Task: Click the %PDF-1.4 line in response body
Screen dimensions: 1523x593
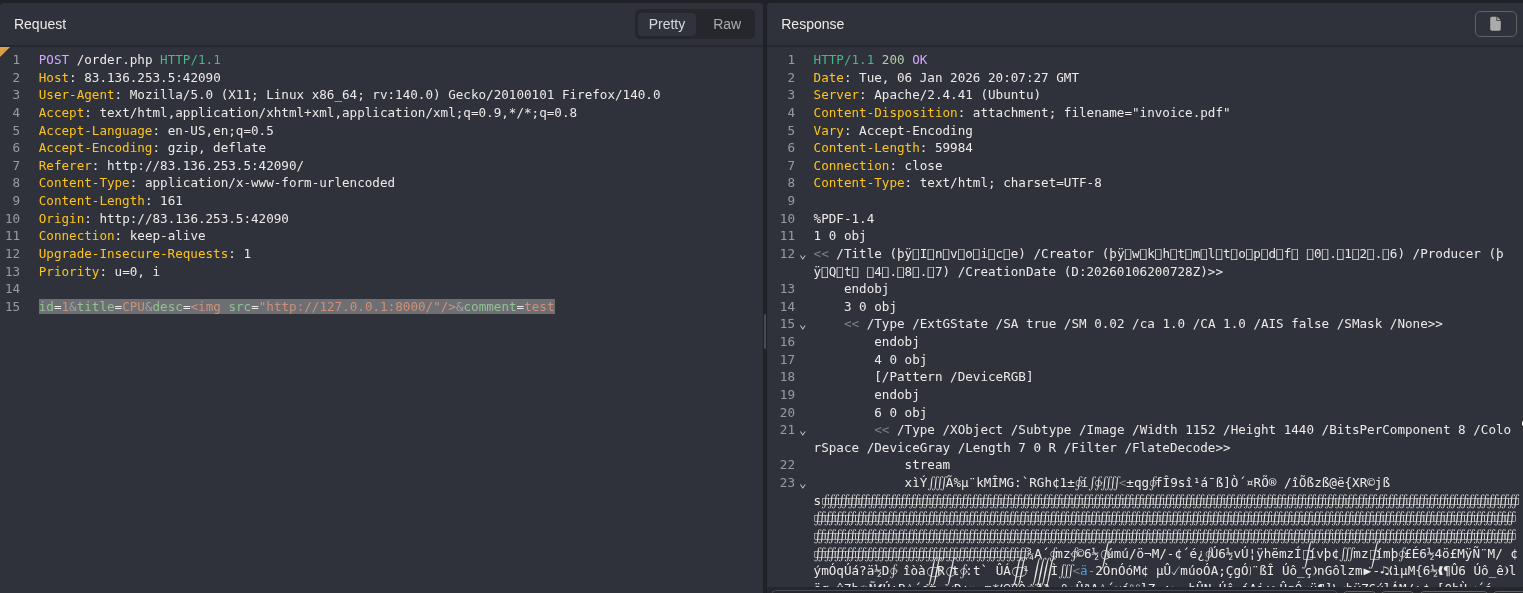Action: pos(843,219)
